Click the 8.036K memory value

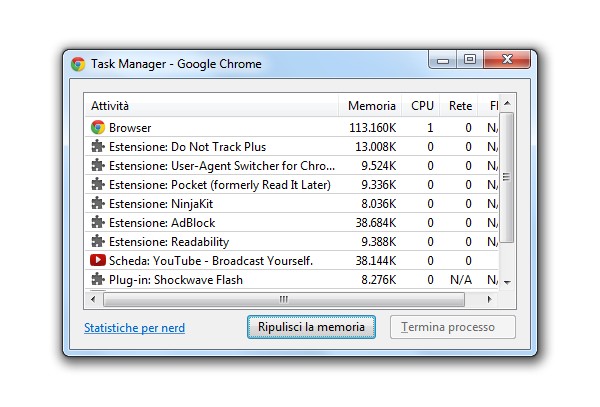pyautogui.click(x=379, y=204)
